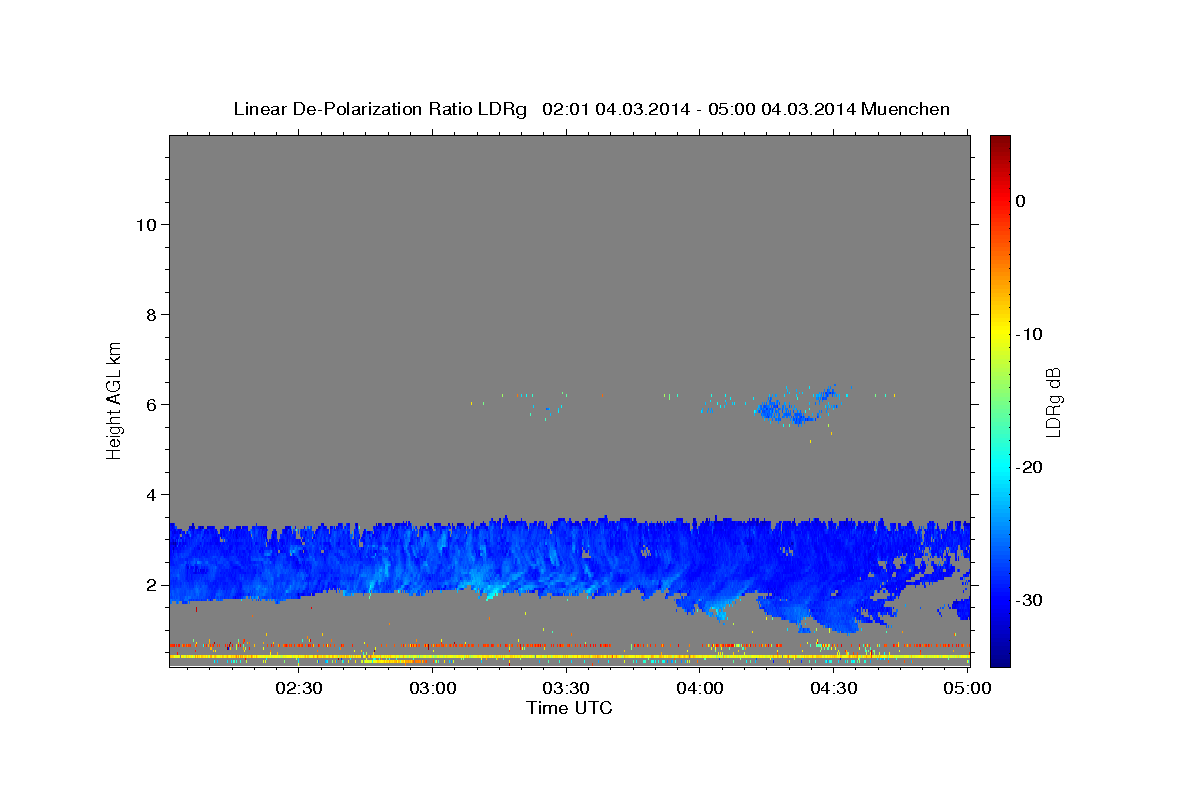Image resolution: width=1200 pixels, height=800 pixels.
Task: Select the 04:30 time tick label
Action: tap(833, 688)
